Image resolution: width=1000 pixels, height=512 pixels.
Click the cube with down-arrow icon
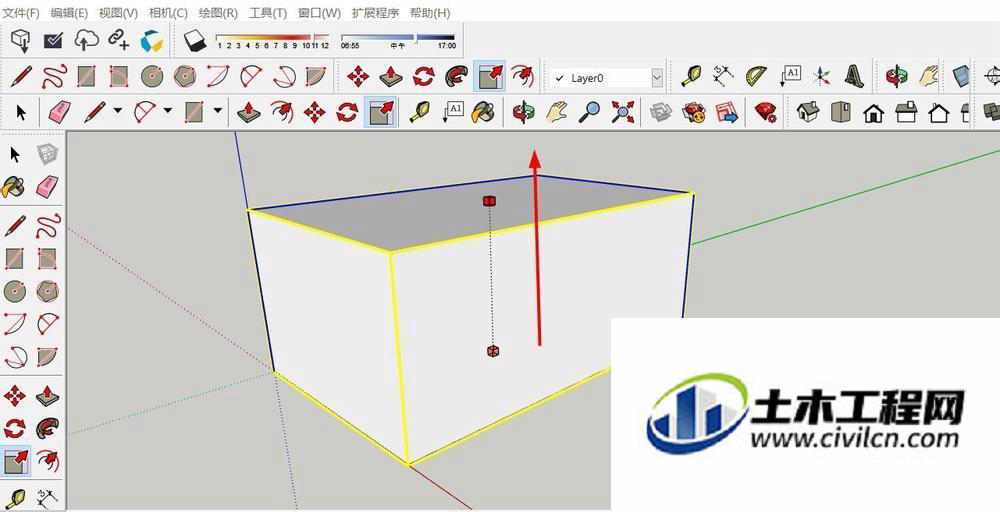click(x=21, y=41)
